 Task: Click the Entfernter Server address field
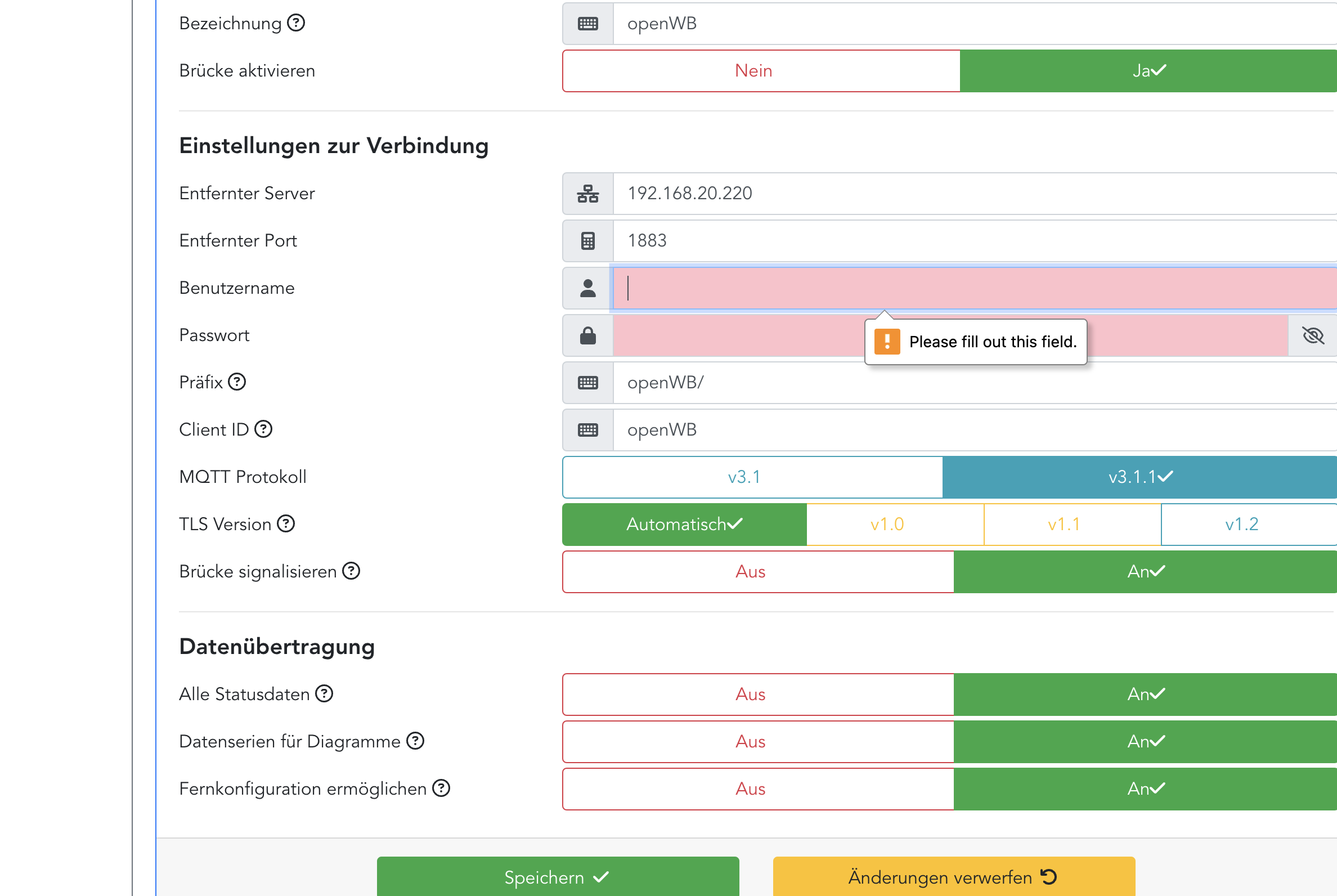pyautogui.click(x=971, y=194)
